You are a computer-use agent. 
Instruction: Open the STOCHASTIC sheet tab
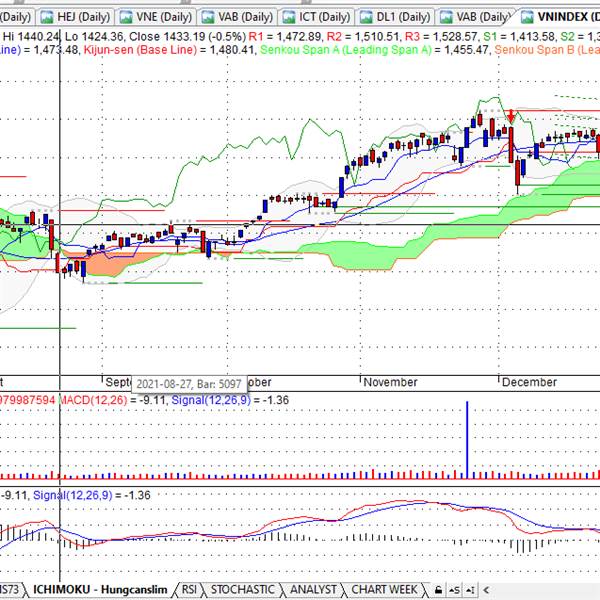tap(243, 590)
